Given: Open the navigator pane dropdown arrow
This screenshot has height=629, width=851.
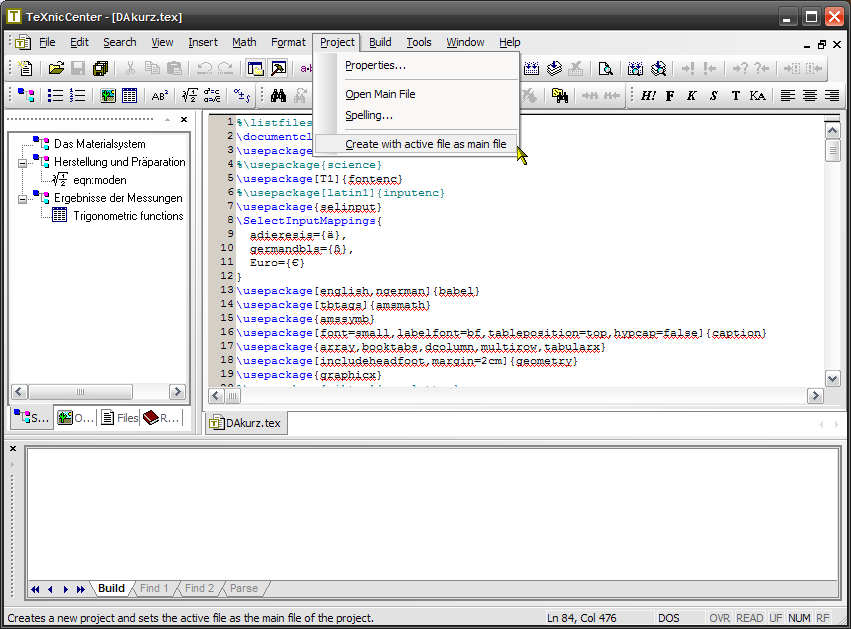Looking at the screenshot, I should click(168, 119).
